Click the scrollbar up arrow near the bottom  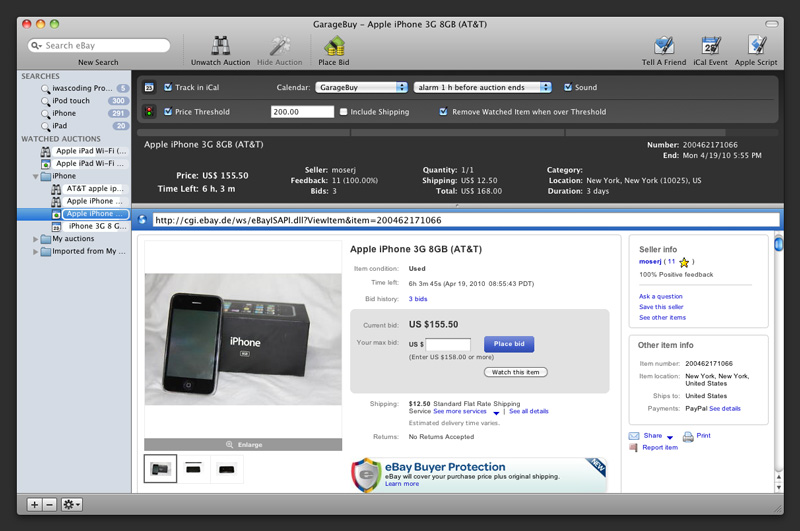pyautogui.click(x=779, y=477)
